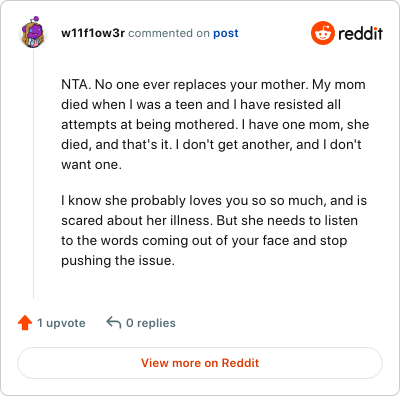Follow the blue "post" link

click(x=226, y=33)
